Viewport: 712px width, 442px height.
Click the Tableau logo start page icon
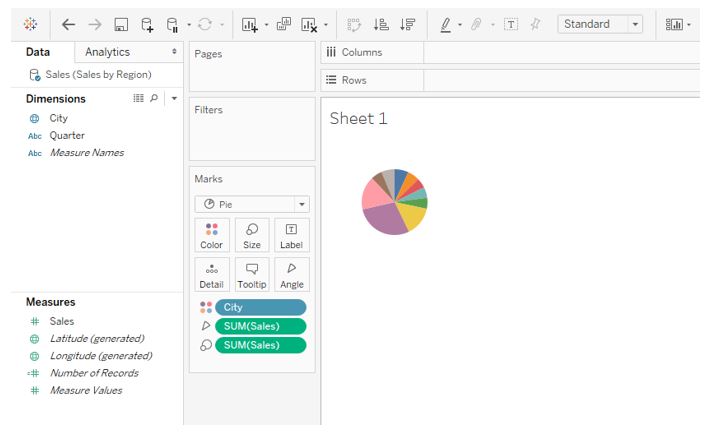pos(30,24)
